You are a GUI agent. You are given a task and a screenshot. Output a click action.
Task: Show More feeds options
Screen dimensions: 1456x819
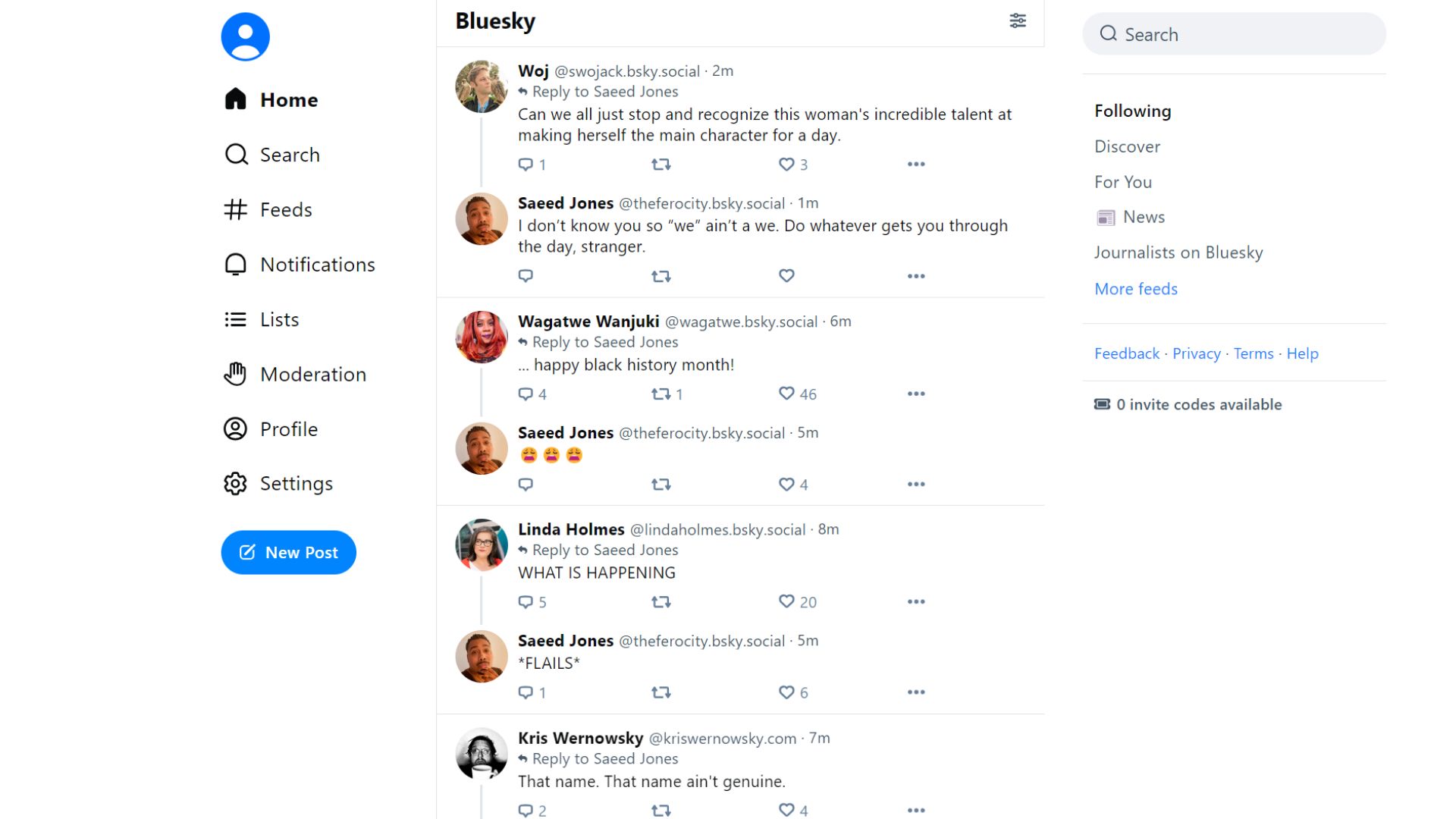[x=1135, y=289]
